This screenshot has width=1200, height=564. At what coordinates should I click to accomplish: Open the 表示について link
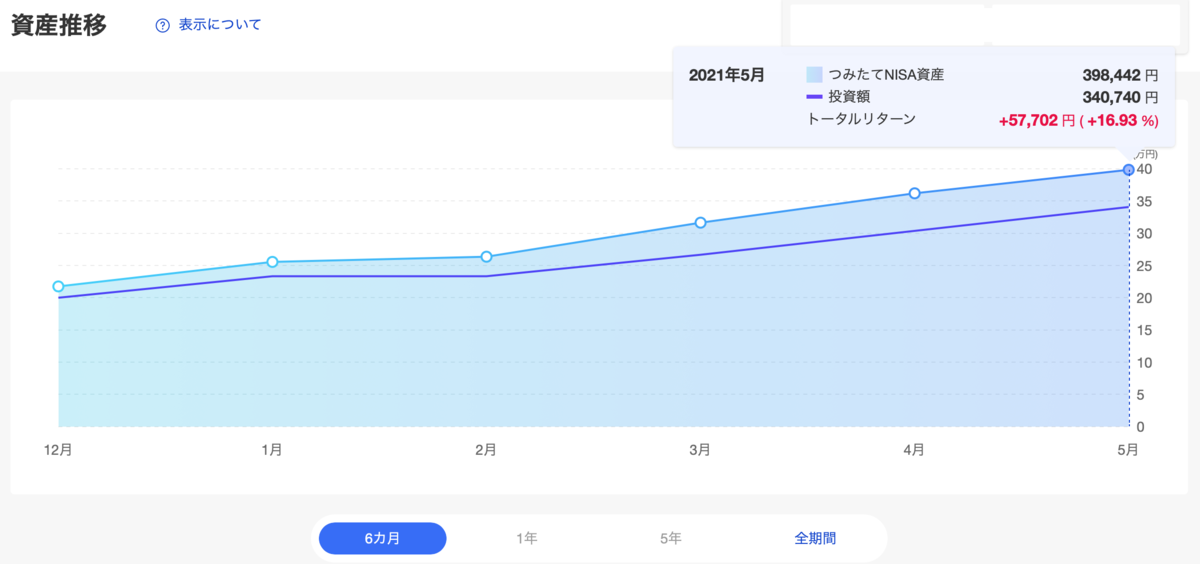[219, 25]
